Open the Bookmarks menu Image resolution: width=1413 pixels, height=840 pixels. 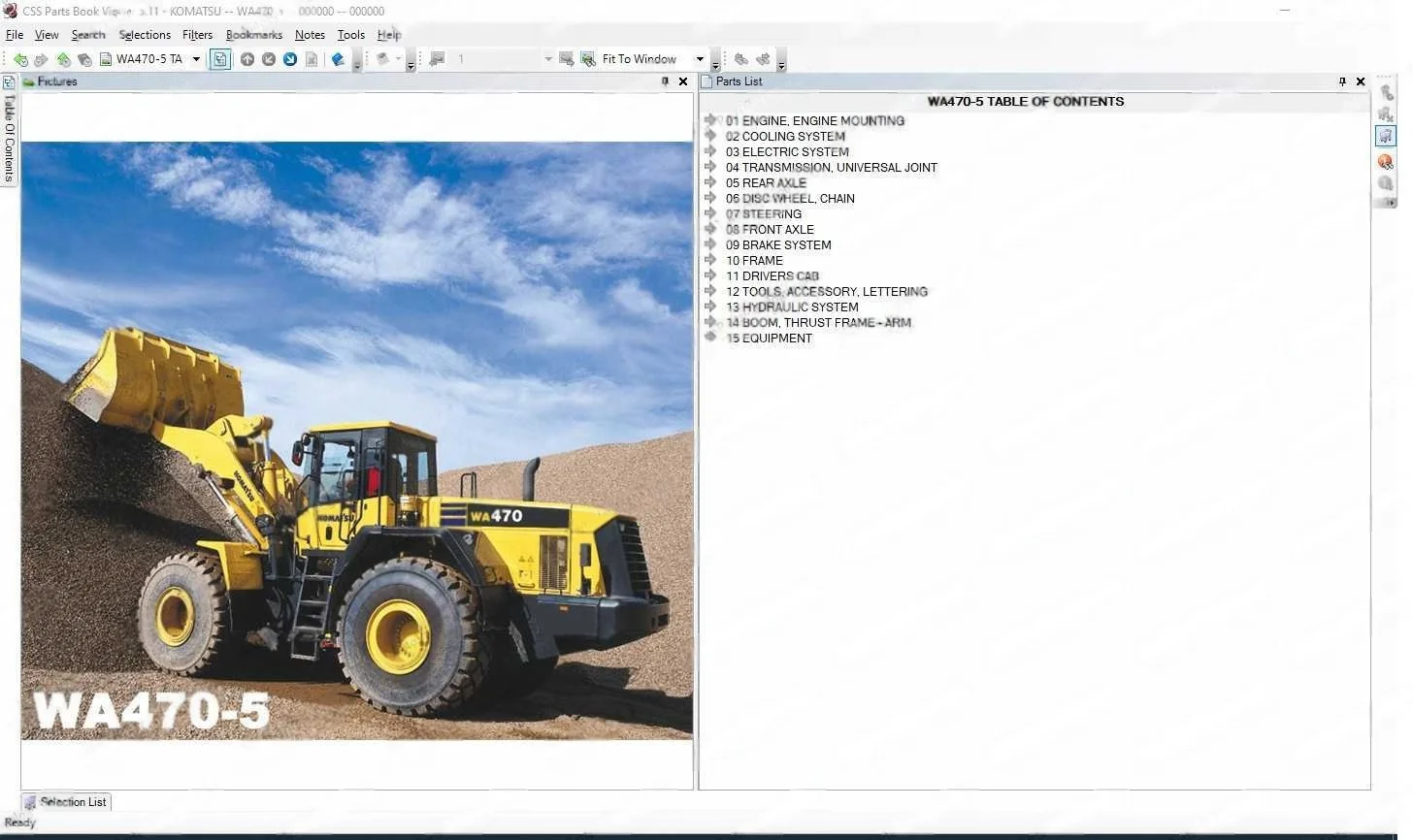254,35
